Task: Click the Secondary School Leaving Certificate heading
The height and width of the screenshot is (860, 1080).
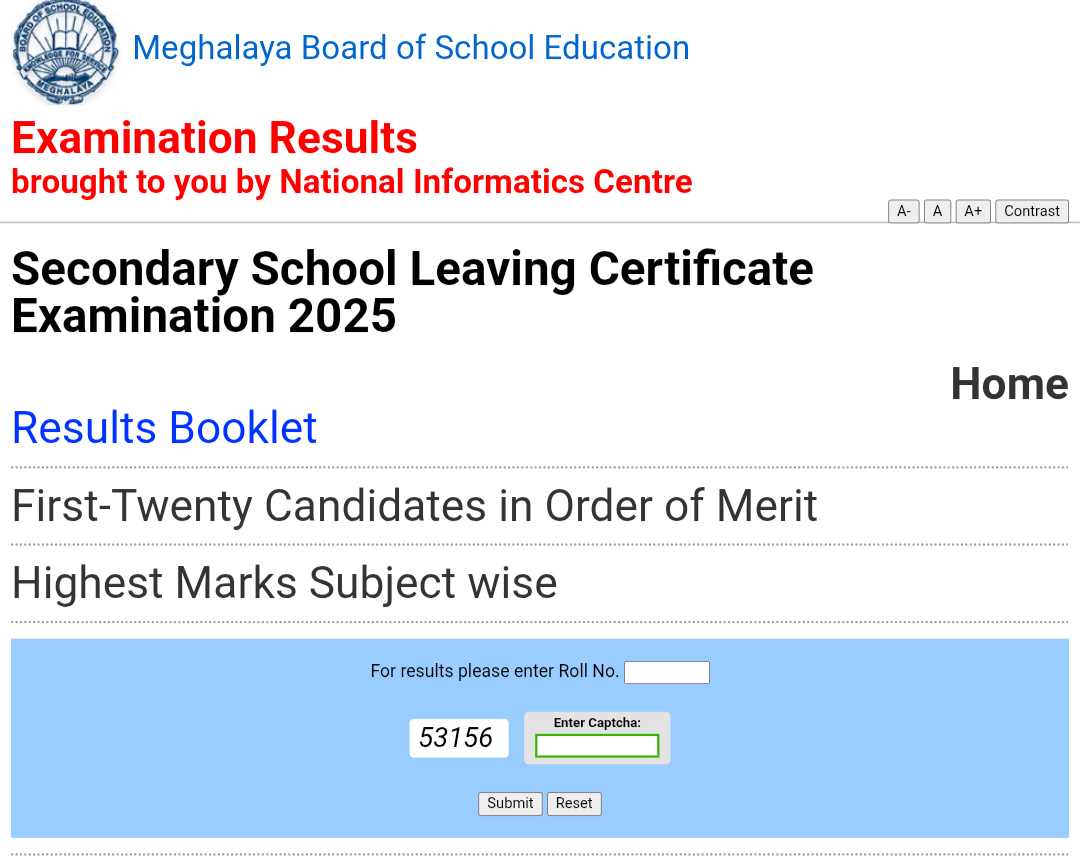Action: click(413, 292)
